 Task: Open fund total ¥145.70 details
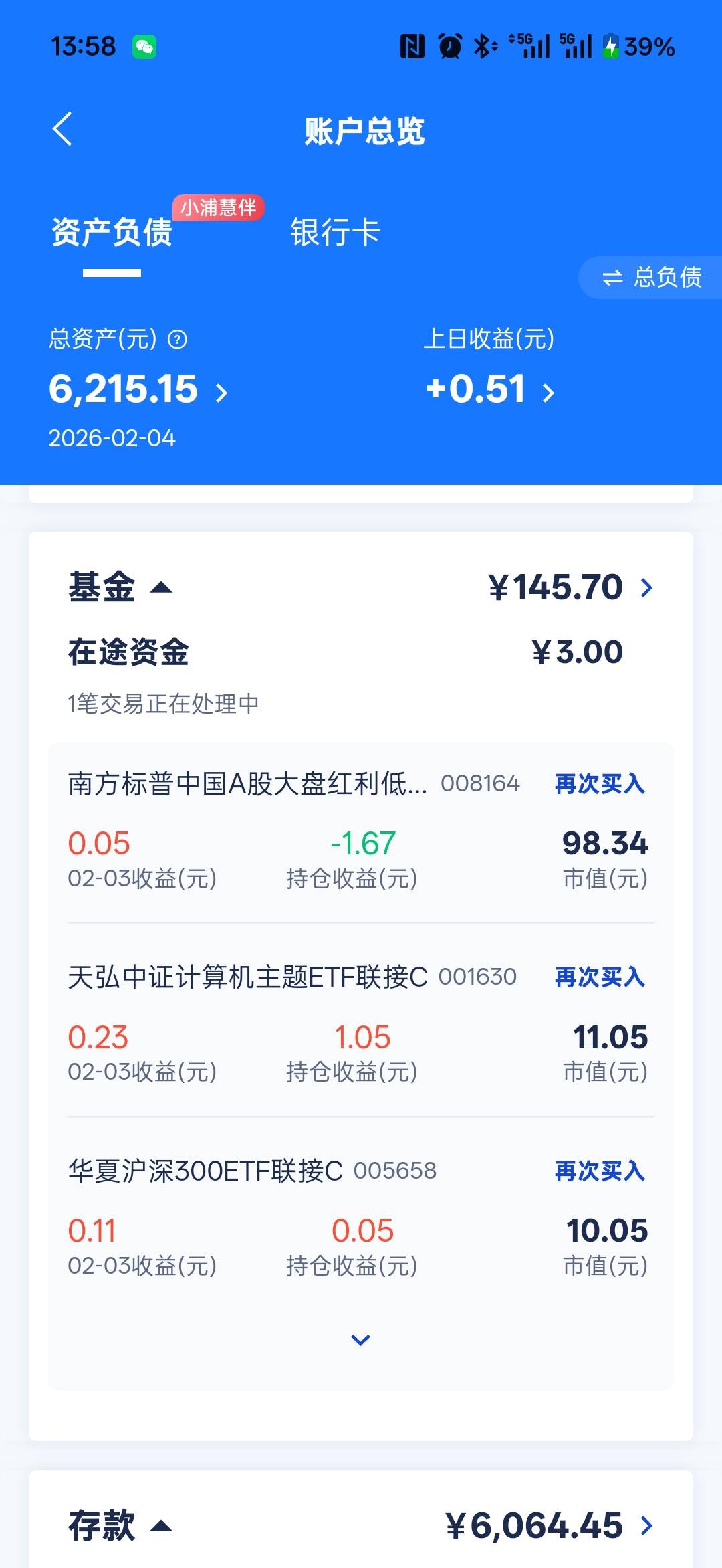coord(570,588)
